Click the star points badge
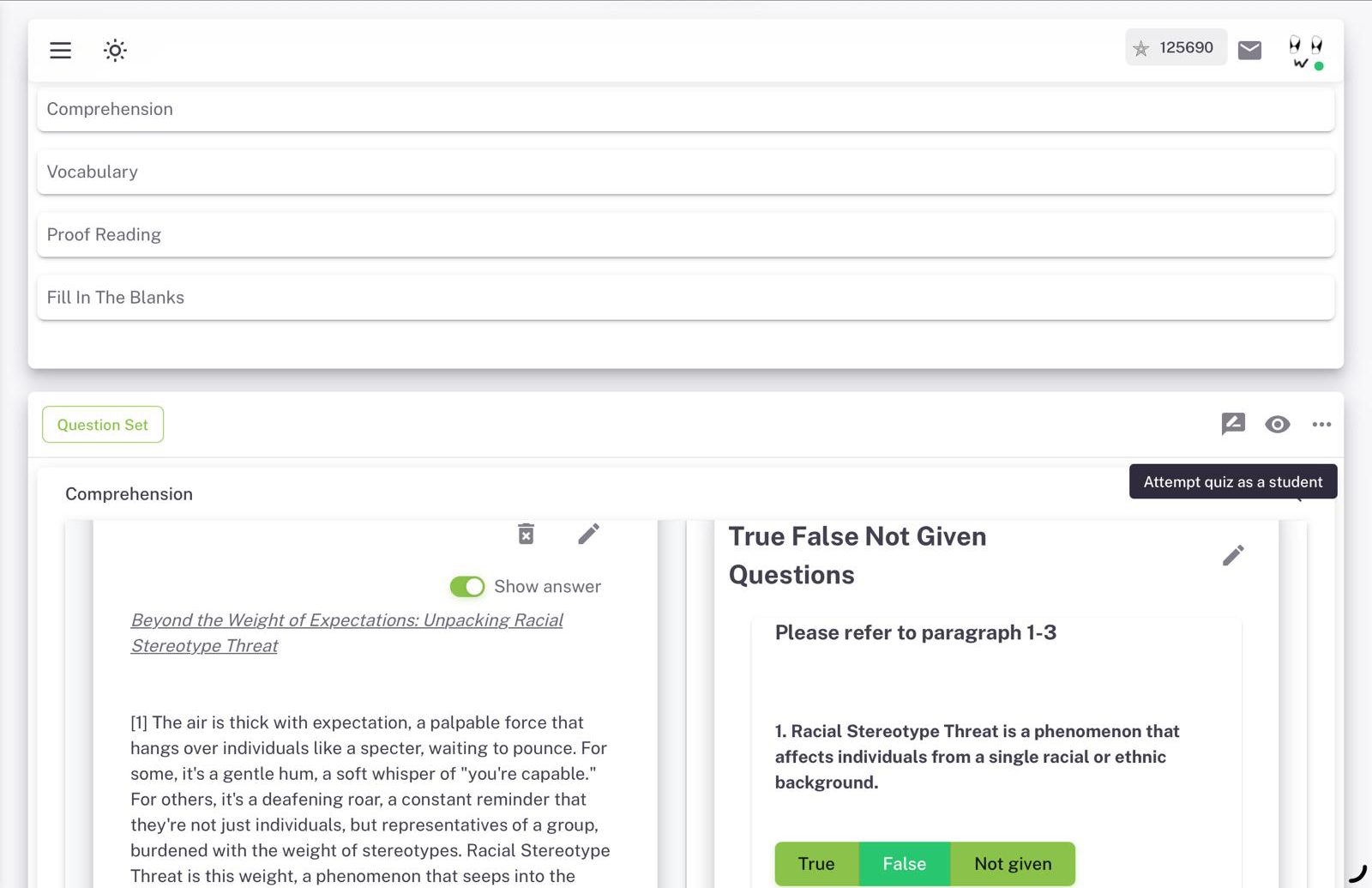This screenshot has height=888, width=1372. tap(1176, 47)
